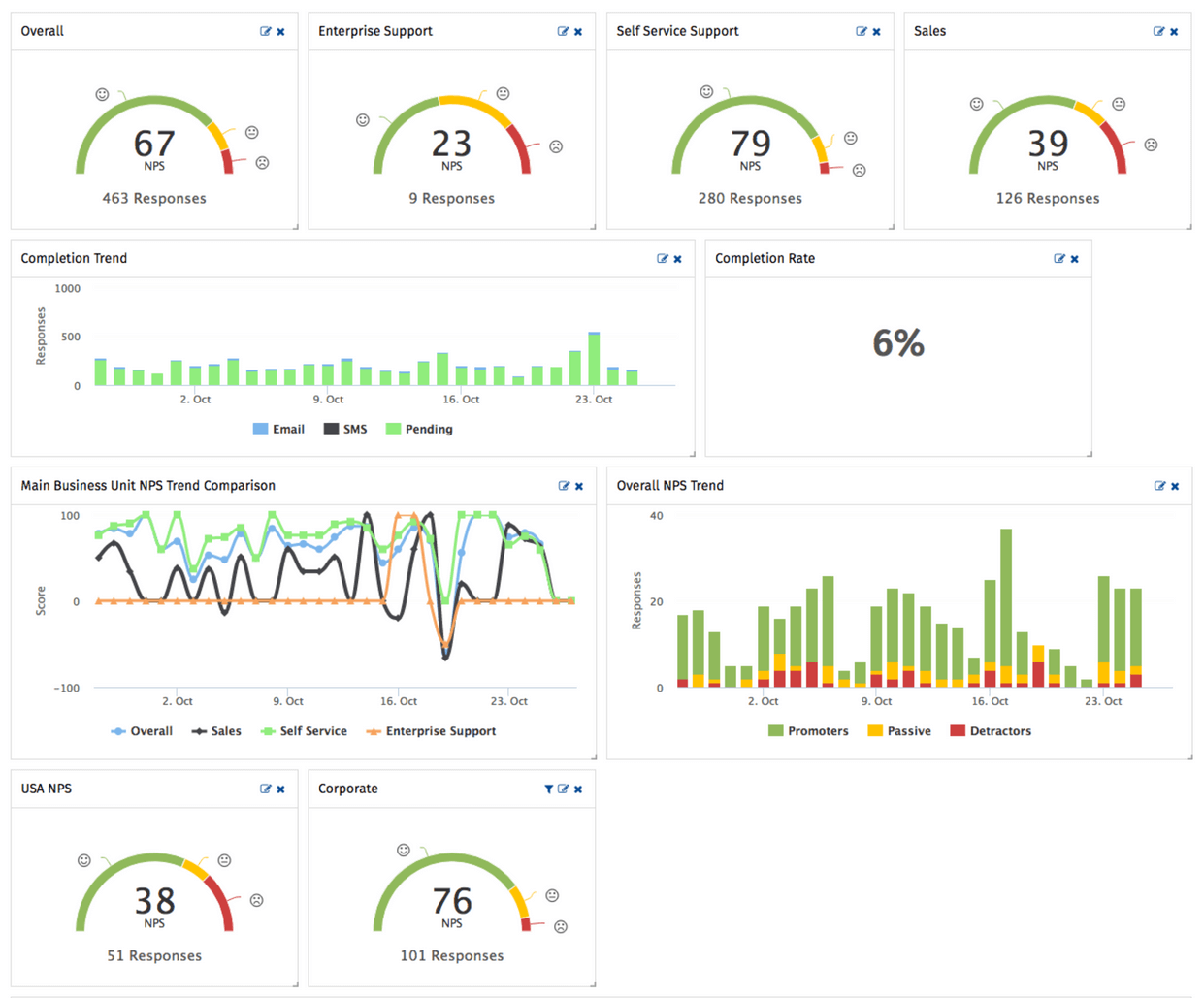Edit the USA NPS widget
Viewport: 1204px width, 998px height.
coord(266,789)
